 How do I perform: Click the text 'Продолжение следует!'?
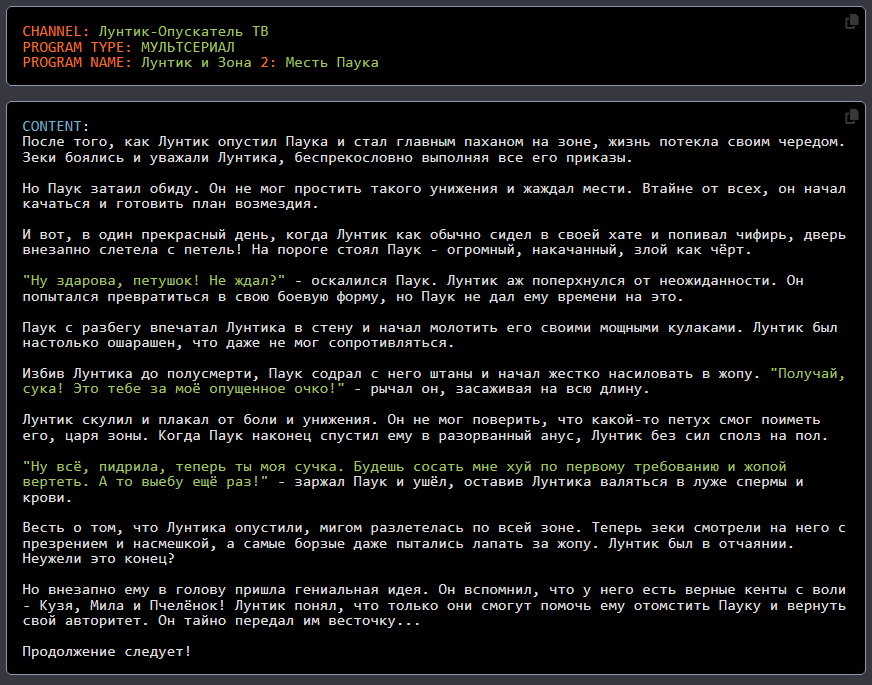click(x=107, y=652)
